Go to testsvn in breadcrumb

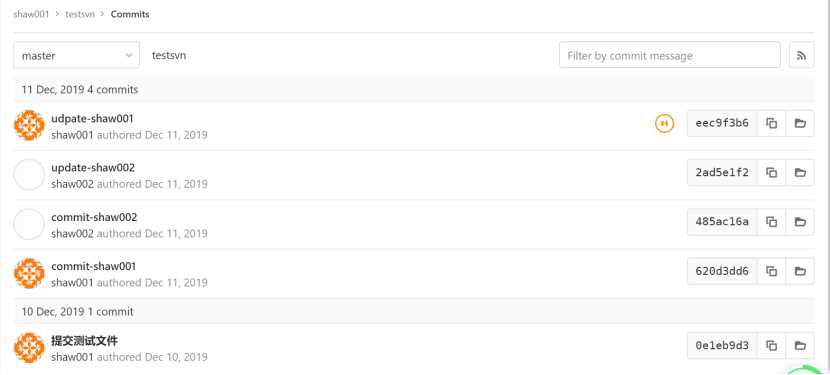(x=80, y=14)
